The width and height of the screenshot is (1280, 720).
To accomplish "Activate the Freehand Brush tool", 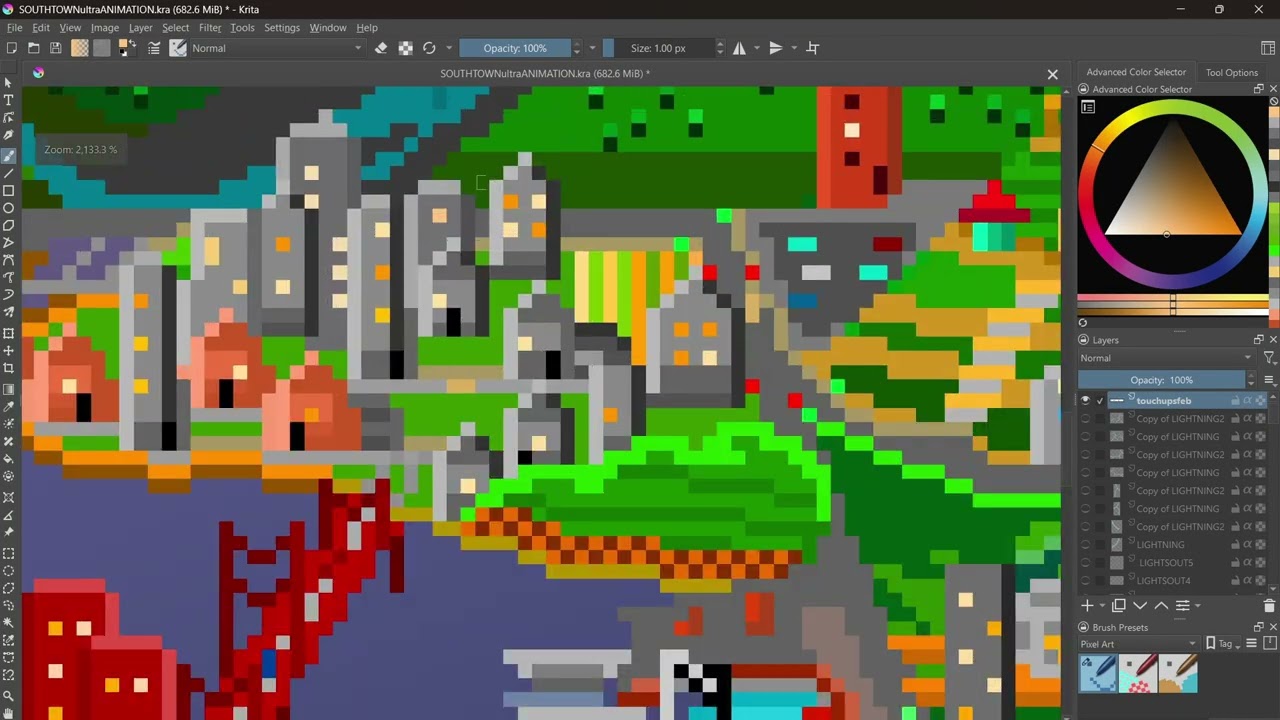I will click(8, 155).
